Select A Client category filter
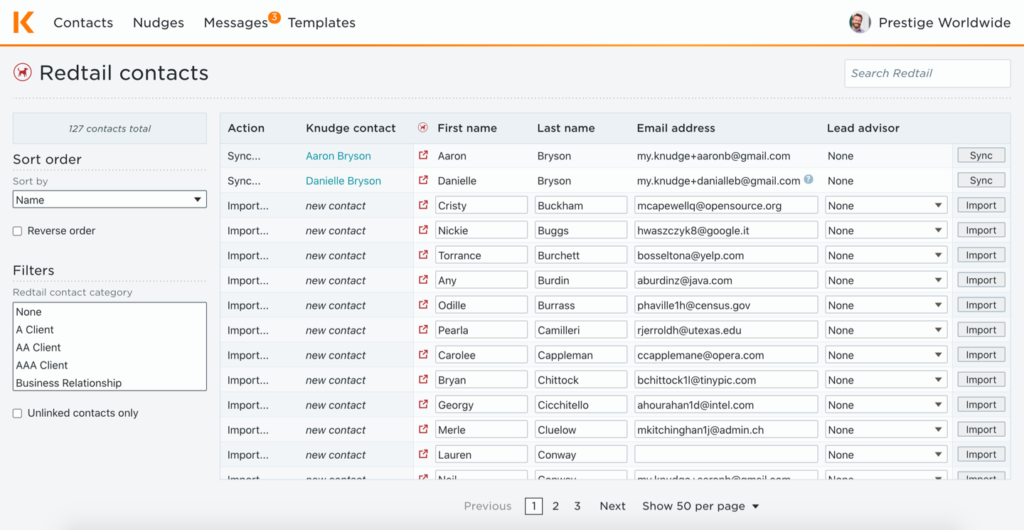 tap(110, 330)
